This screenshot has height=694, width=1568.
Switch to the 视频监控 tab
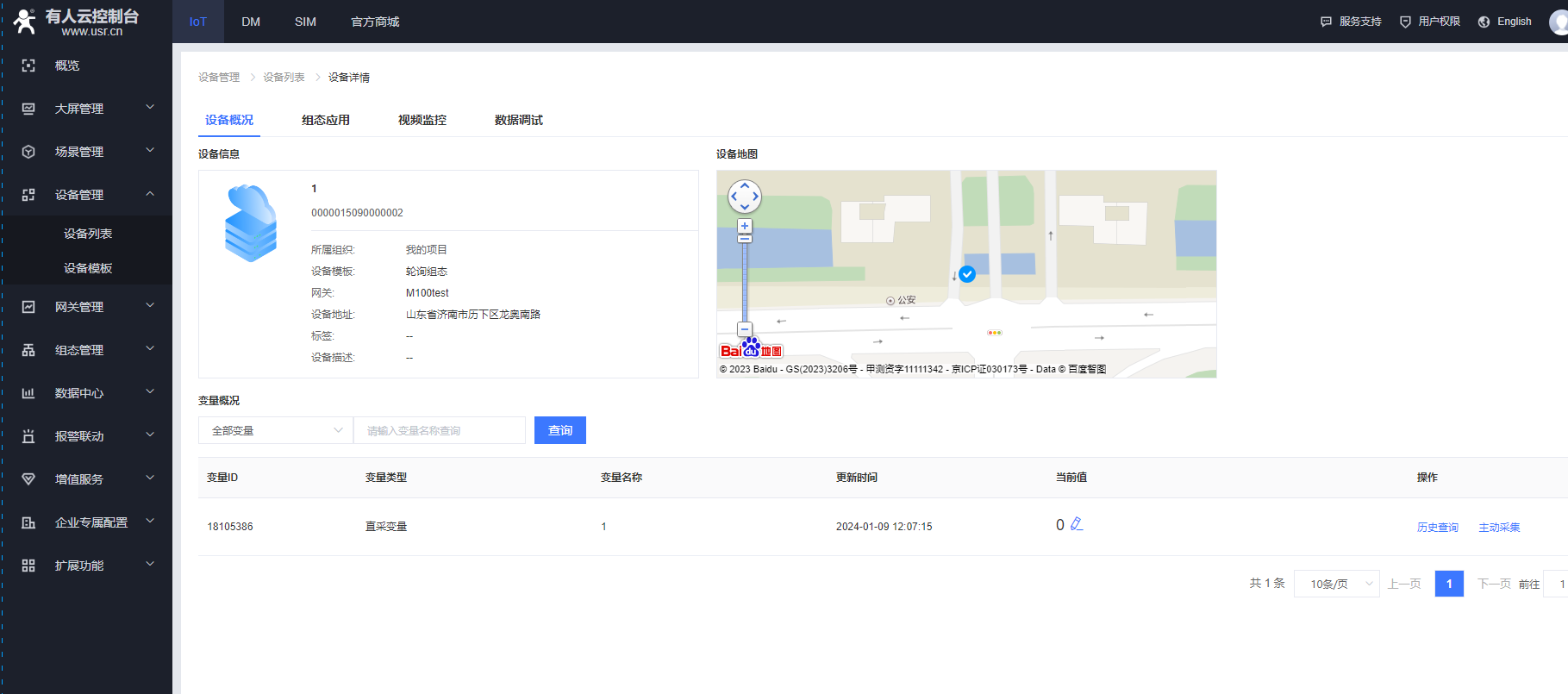click(422, 120)
